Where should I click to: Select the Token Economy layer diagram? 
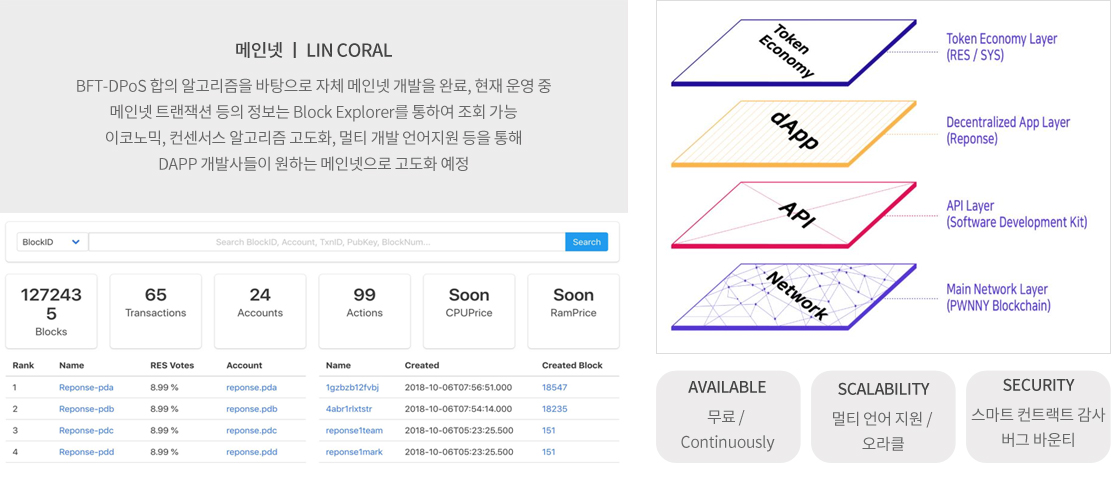click(x=794, y=52)
